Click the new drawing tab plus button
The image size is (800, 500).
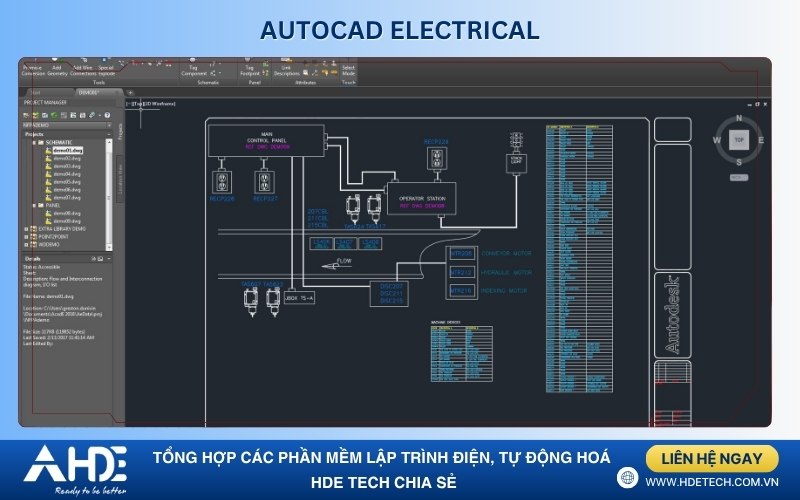tap(130, 92)
